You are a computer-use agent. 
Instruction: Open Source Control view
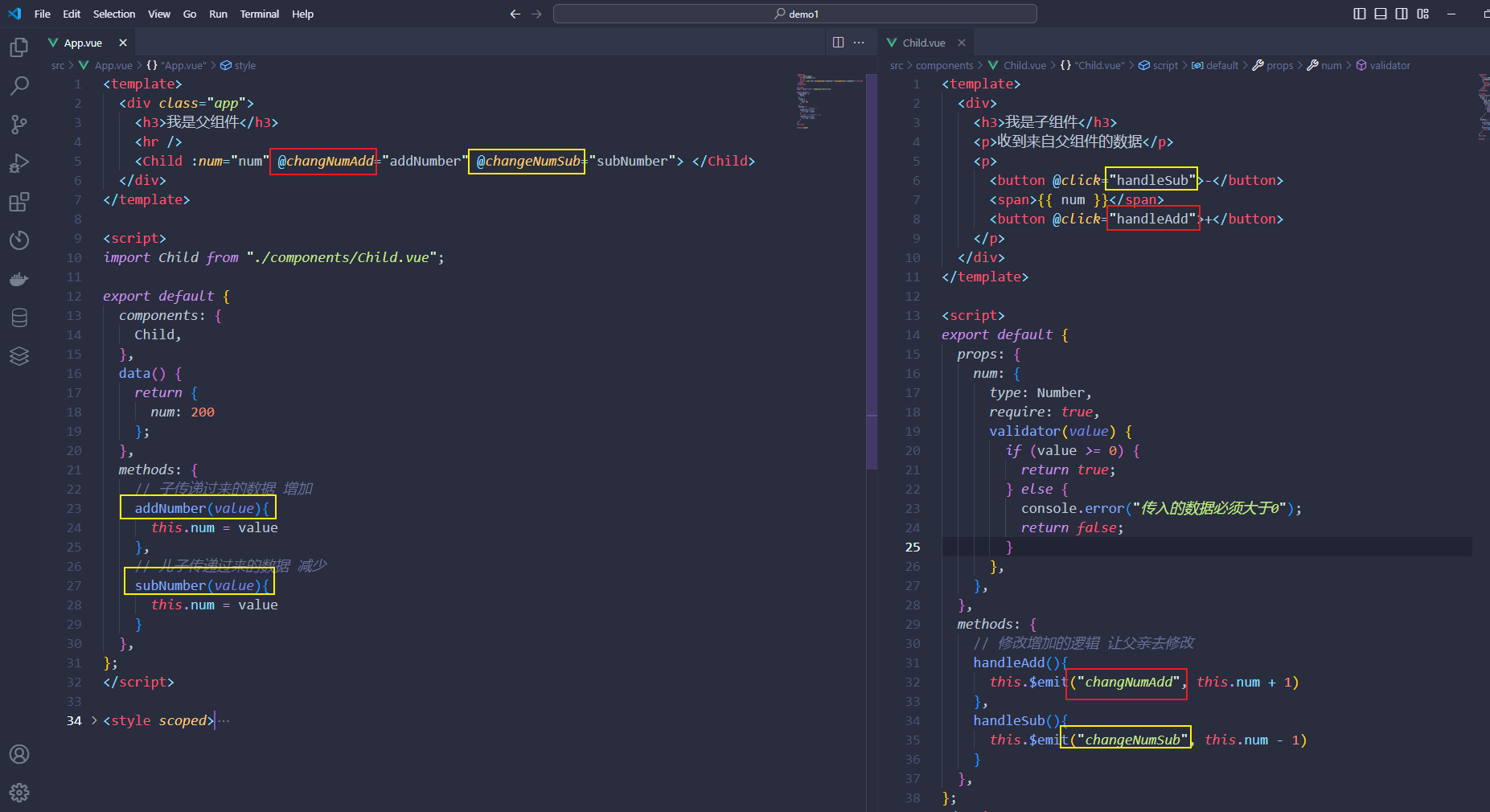point(19,125)
